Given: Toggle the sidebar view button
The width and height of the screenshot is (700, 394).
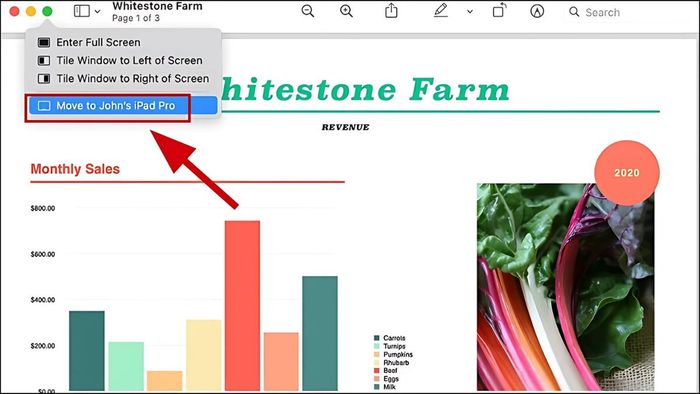Looking at the screenshot, I should [82, 11].
